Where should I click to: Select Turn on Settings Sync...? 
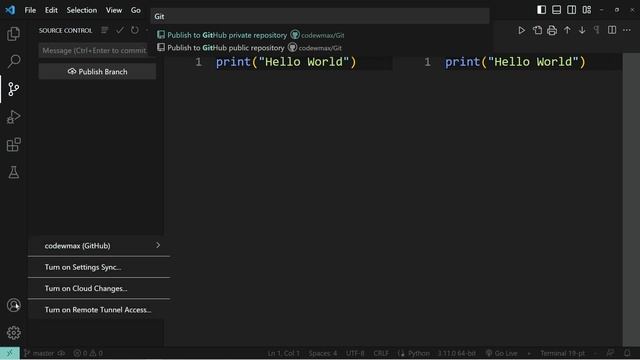point(99,267)
